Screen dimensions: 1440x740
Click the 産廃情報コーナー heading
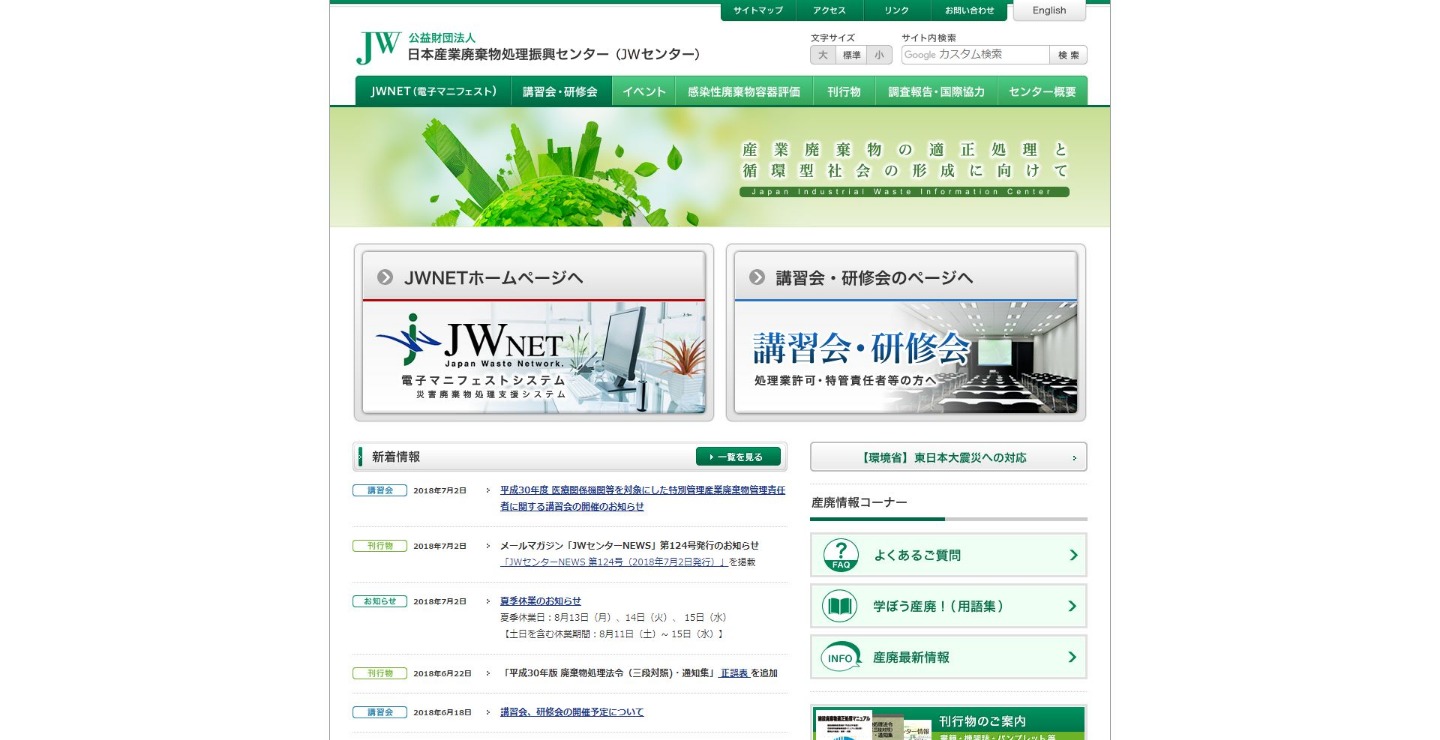coord(860,502)
